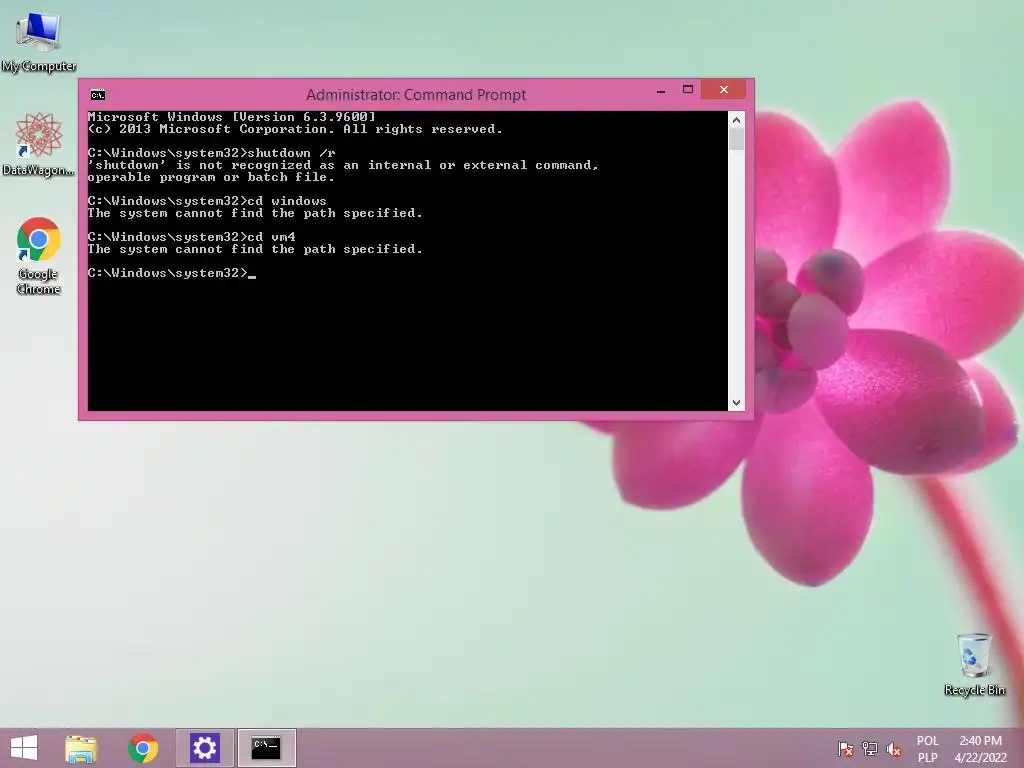Click the Administrator: Command Prompt title text
1024x768 pixels.
[x=416, y=95]
